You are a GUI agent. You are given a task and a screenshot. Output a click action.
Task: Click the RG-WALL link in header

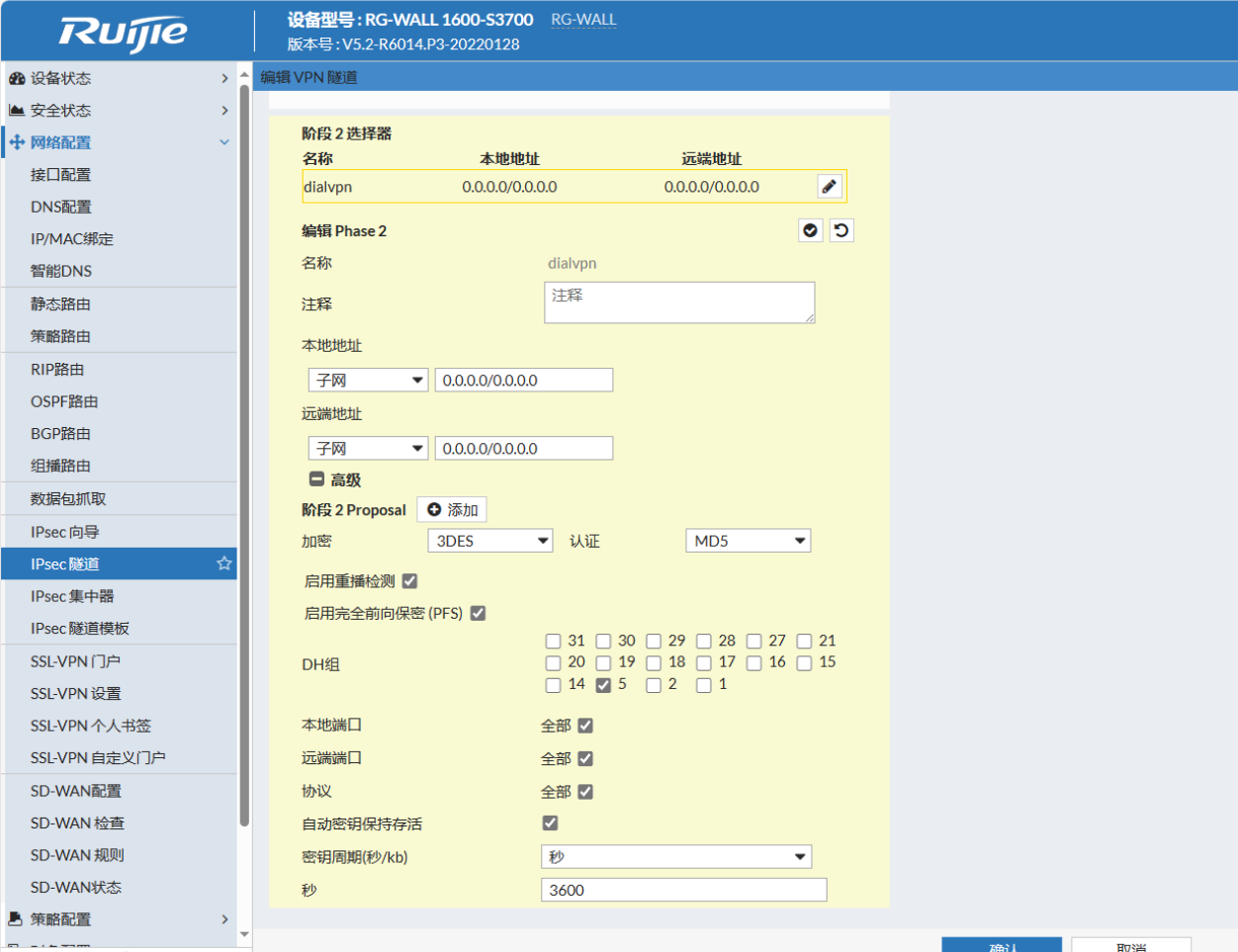[583, 20]
